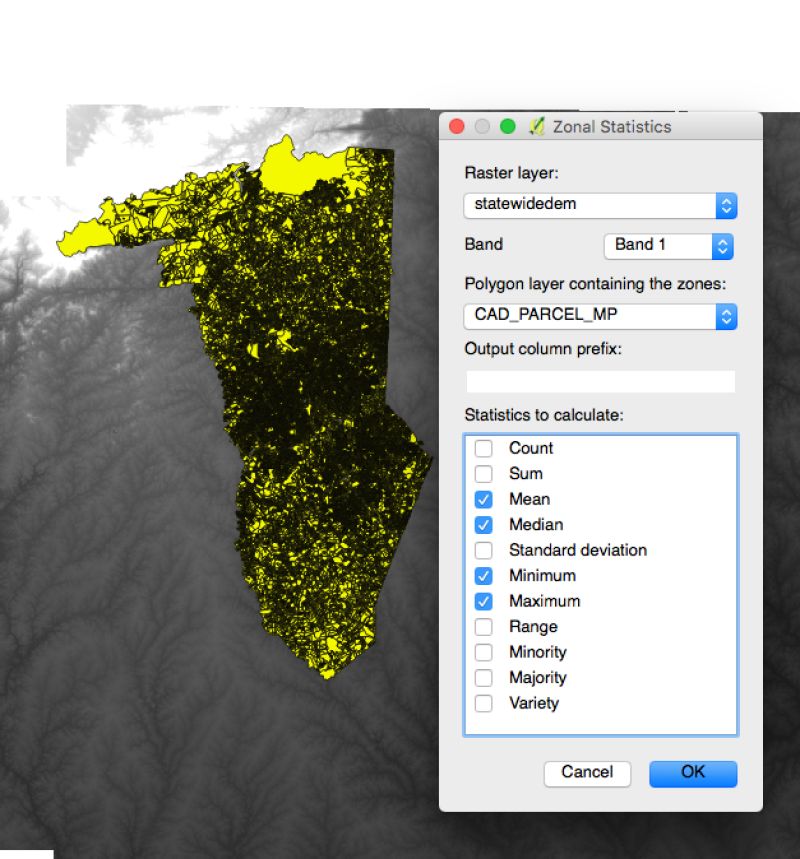
Task: Click the Zonal Statistics dialog icon
Action: coord(535,126)
